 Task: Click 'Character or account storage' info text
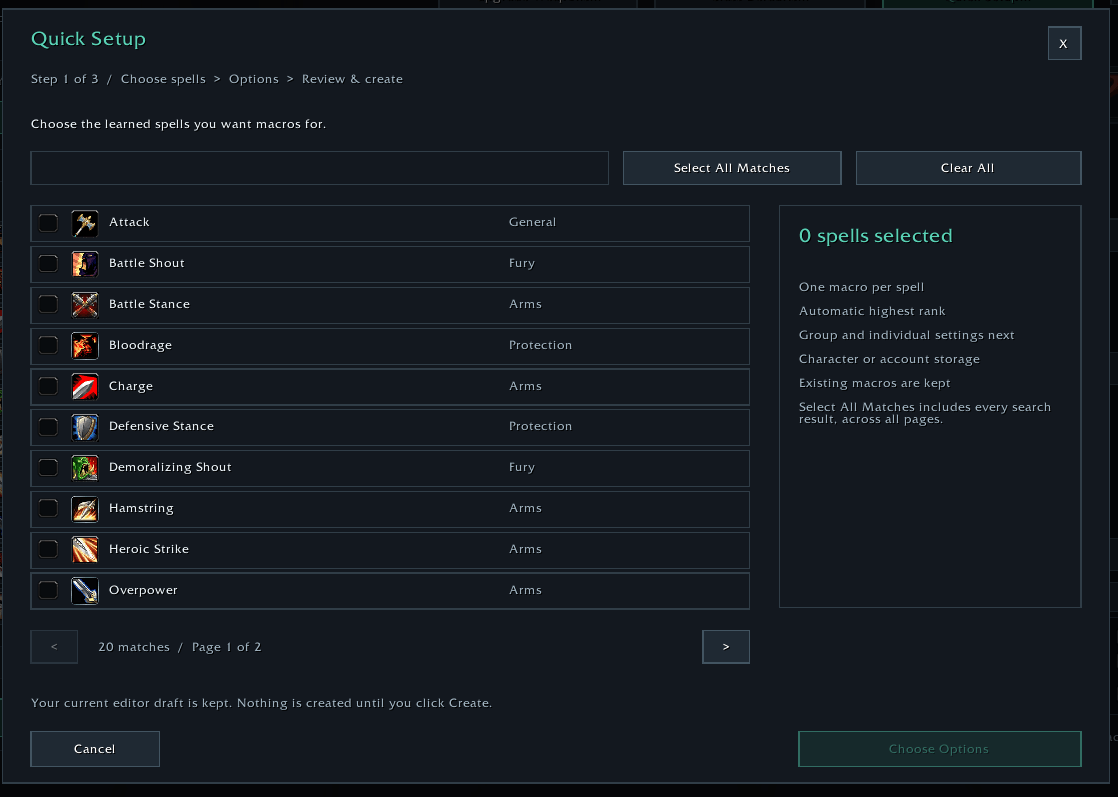tap(889, 359)
